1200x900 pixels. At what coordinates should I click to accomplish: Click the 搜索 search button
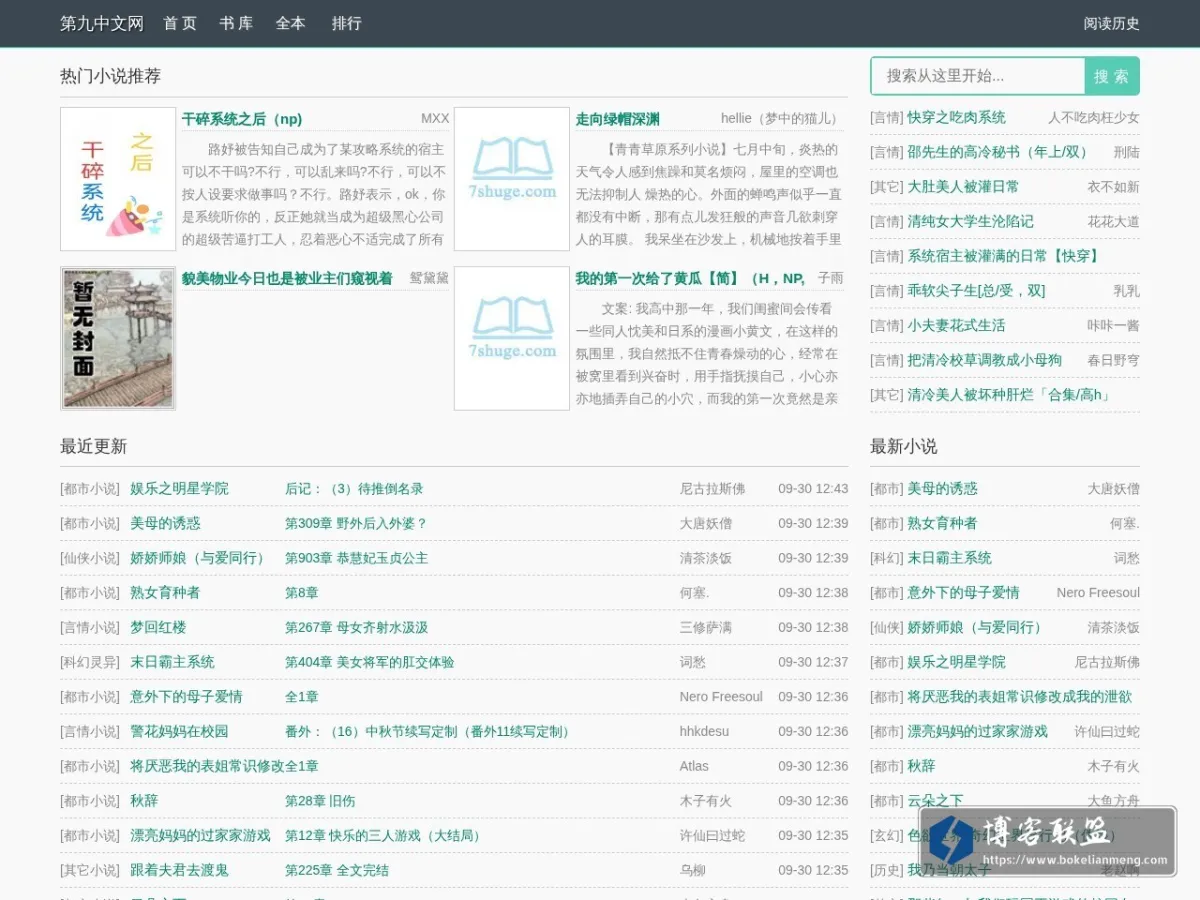(x=1112, y=76)
